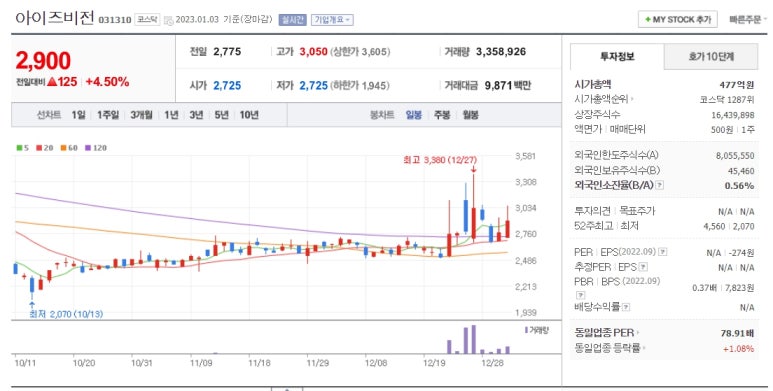Click the 거래량 volume legend marker

(x=537, y=330)
